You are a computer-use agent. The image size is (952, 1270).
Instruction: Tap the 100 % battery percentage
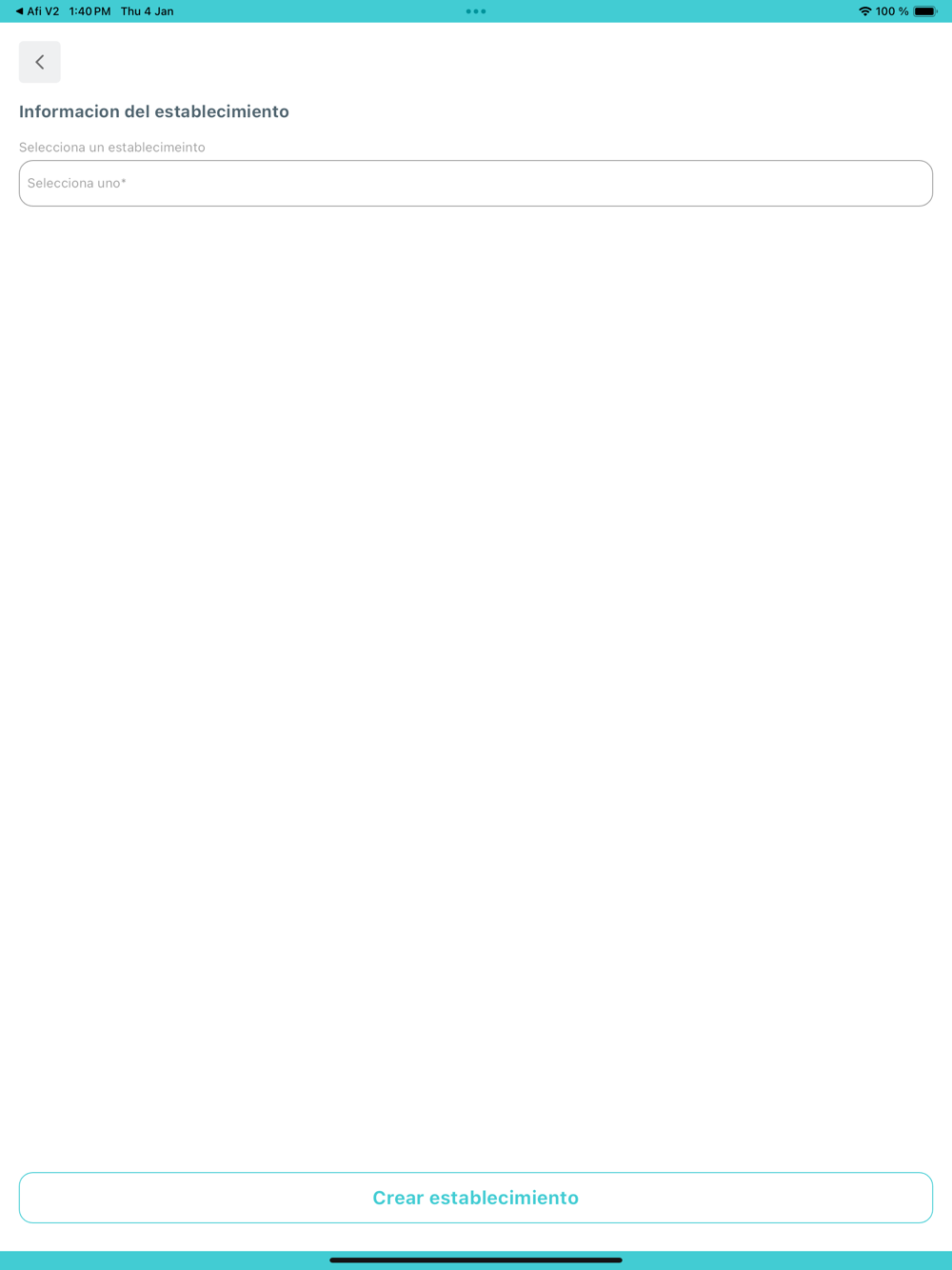pos(892,11)
